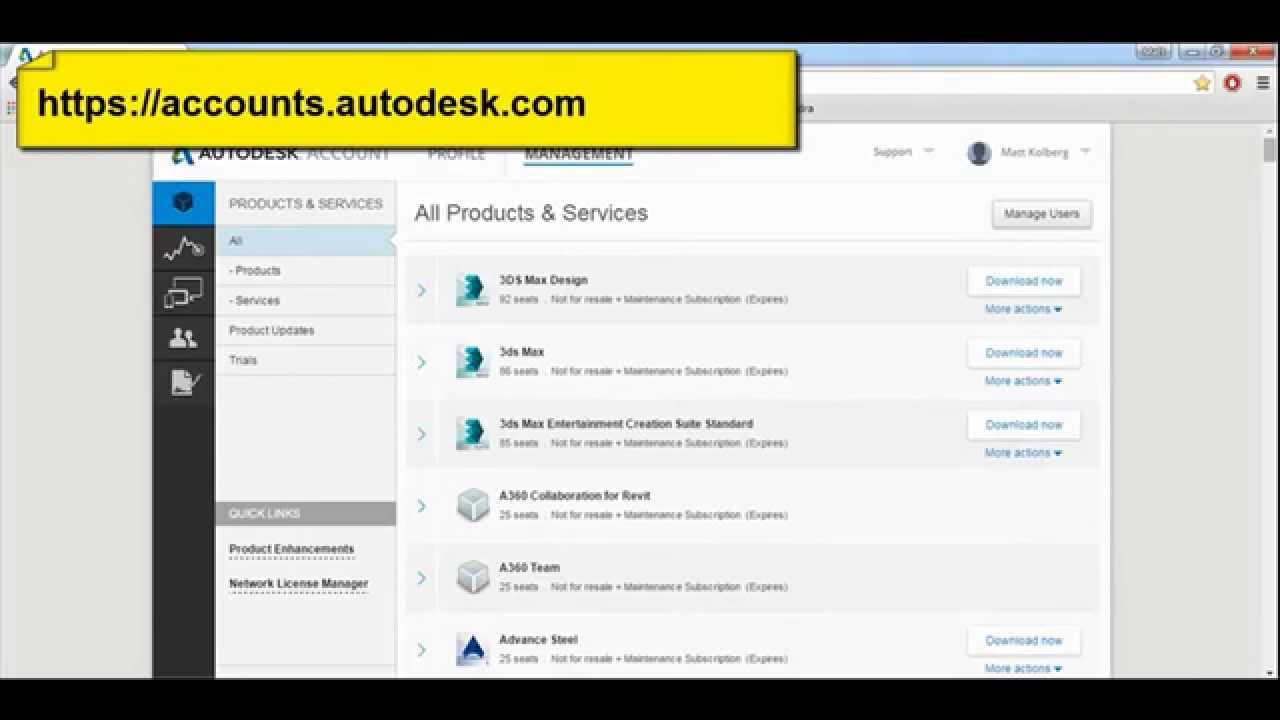The height and width of the screenshot is (720, 1280).
Task: Click the All Products & Services heading
Action: coord(531,213)
